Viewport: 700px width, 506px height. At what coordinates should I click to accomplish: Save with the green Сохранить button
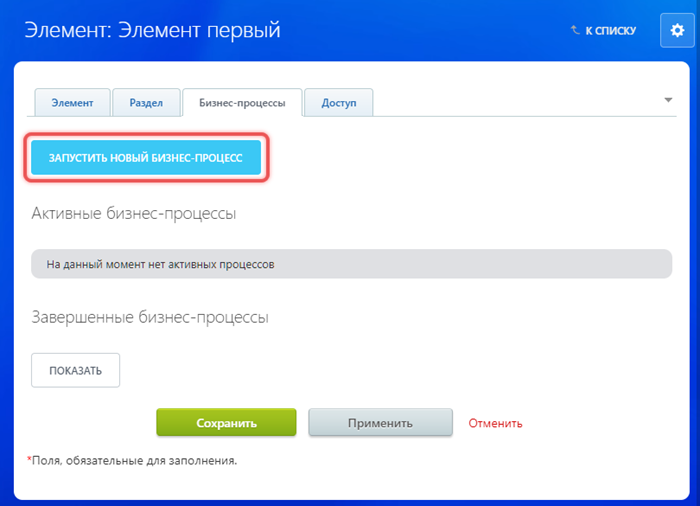pos(226,423)
